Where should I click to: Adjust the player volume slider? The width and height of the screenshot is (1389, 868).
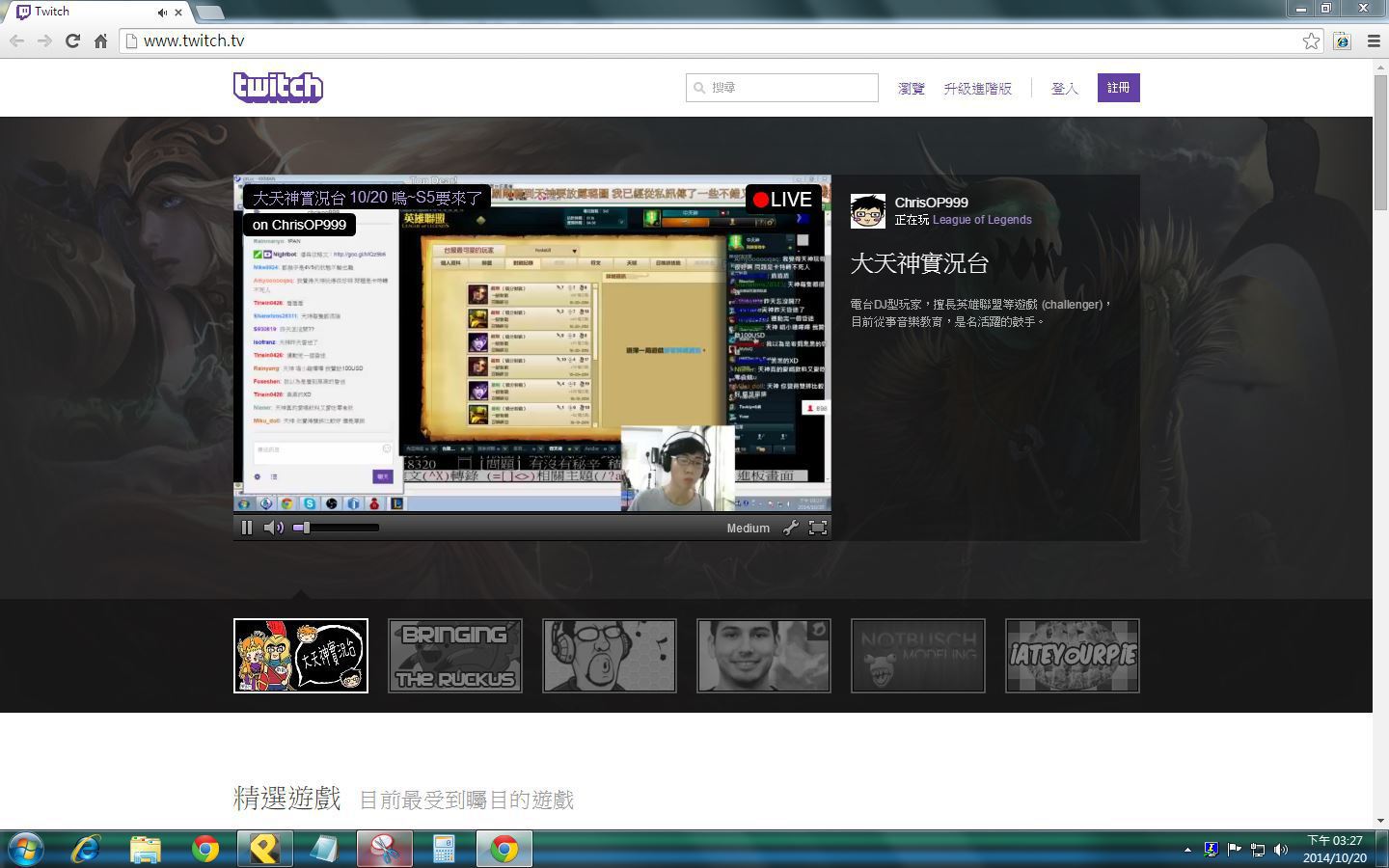tap(336, 528)
